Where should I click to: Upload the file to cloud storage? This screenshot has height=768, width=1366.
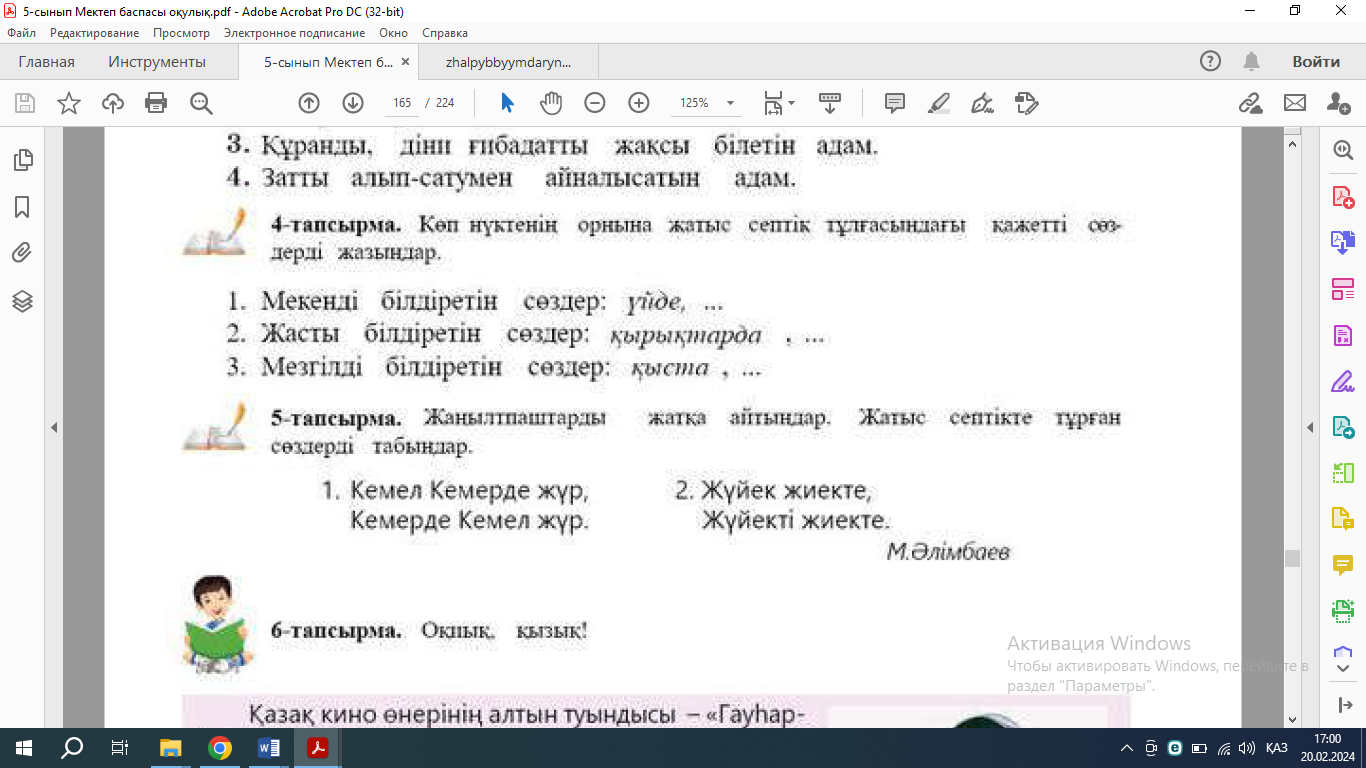tap(113, 103)
